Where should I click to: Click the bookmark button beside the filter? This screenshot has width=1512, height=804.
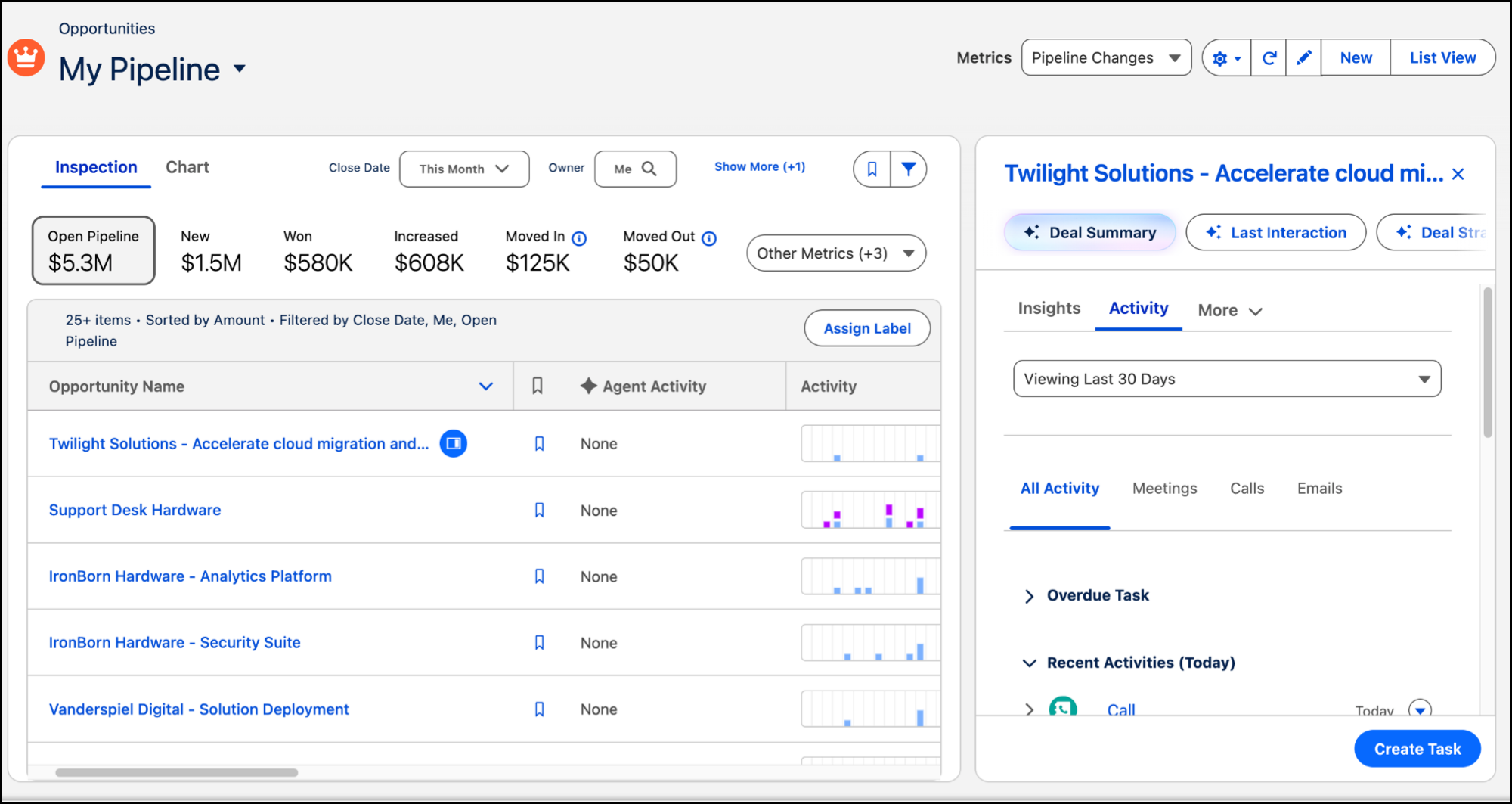click(x=872, y=169)
